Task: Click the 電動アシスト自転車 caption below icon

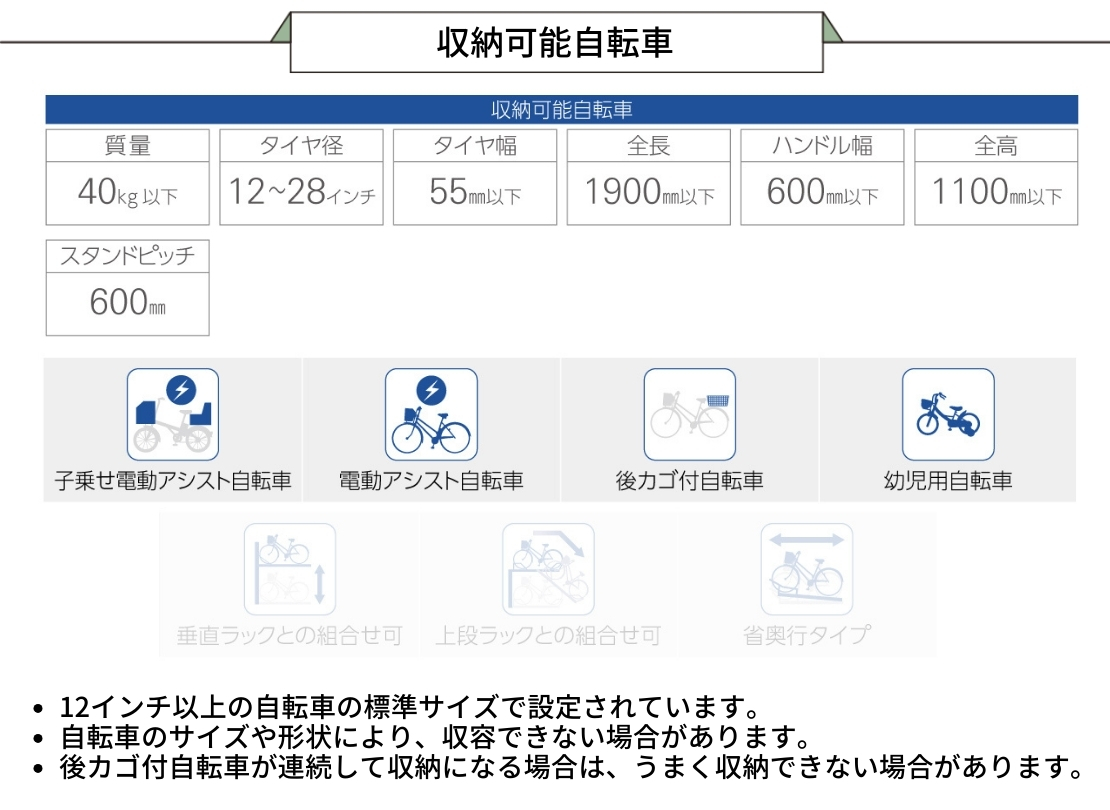Action: click(x=431, y=481)
